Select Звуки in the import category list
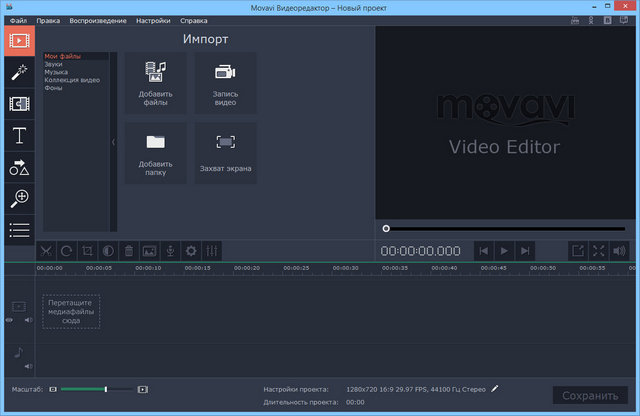 [53, 64]
